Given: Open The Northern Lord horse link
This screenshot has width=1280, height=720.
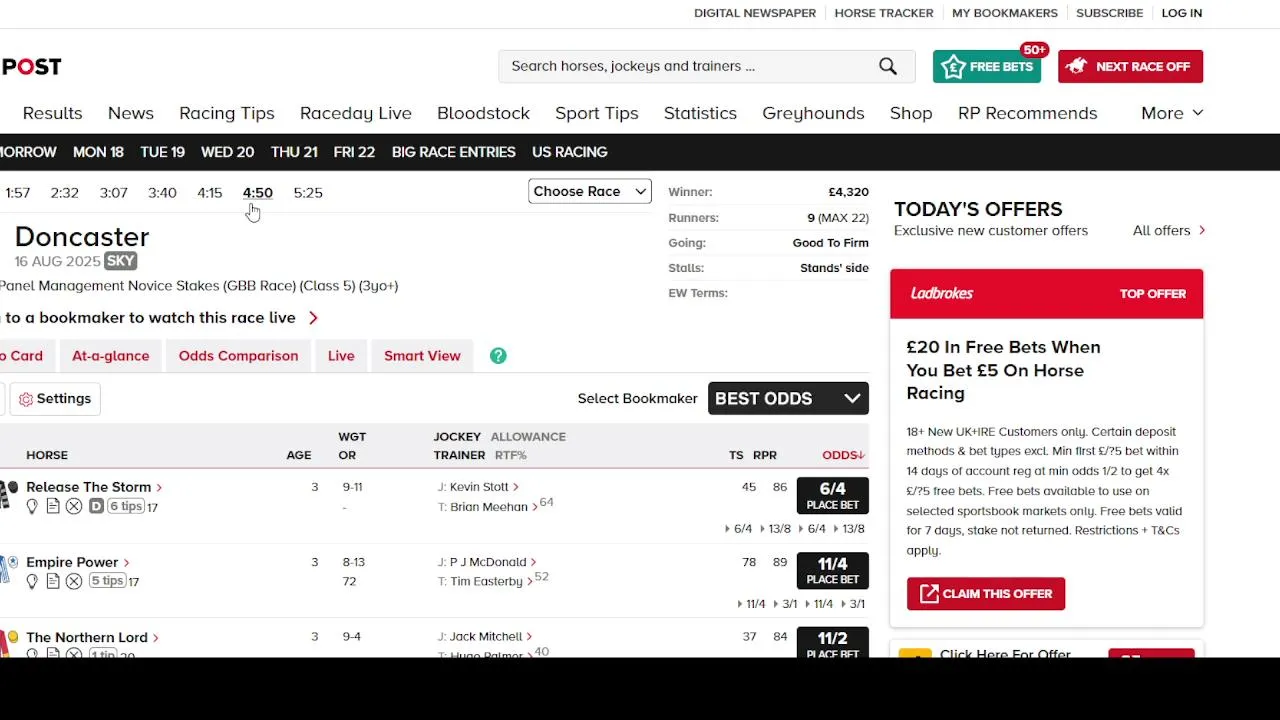Looking at the screenshot, I should click(92, 637).
